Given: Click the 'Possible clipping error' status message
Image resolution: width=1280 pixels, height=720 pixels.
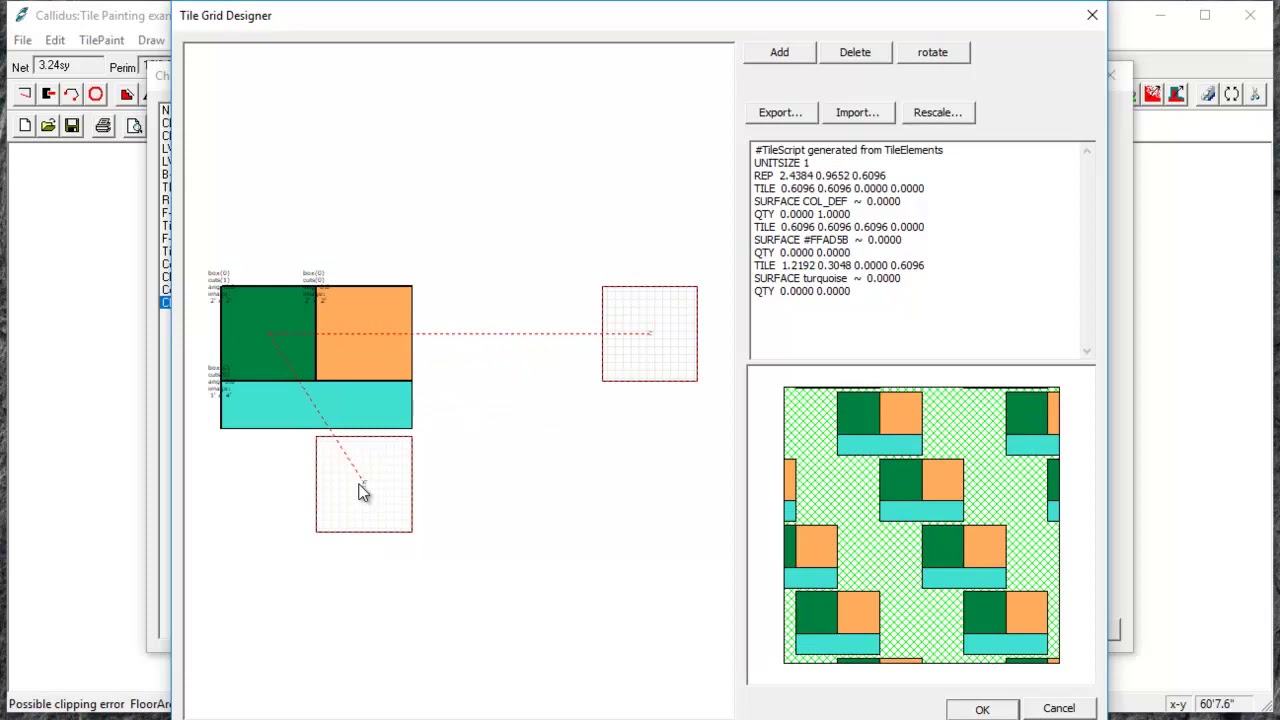Looking at the screenshot, I should click(66, 704).
